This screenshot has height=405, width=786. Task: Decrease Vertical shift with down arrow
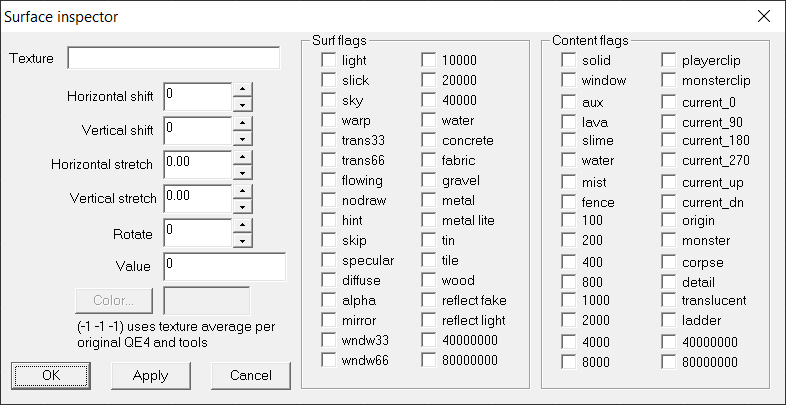click(242, 138)
